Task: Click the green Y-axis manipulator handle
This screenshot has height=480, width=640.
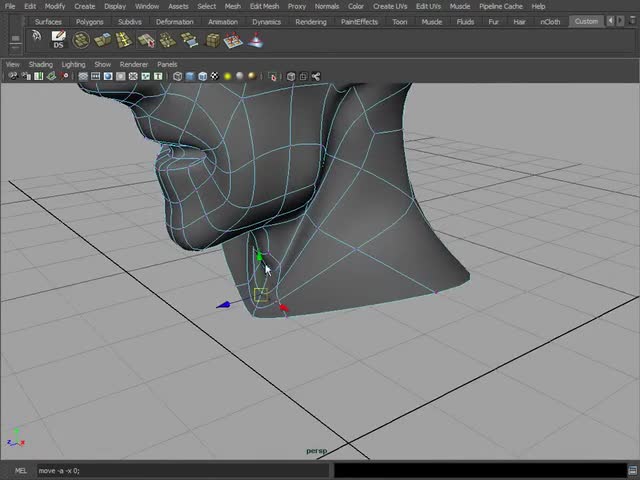Action: [x=259, y=257]
